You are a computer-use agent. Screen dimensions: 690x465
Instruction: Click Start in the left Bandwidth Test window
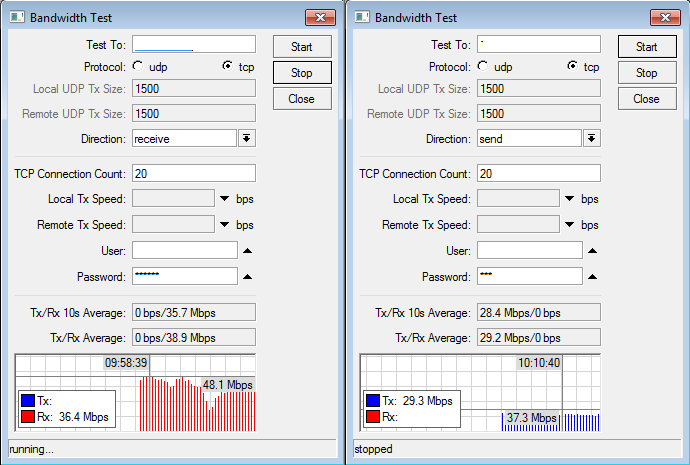302,47
